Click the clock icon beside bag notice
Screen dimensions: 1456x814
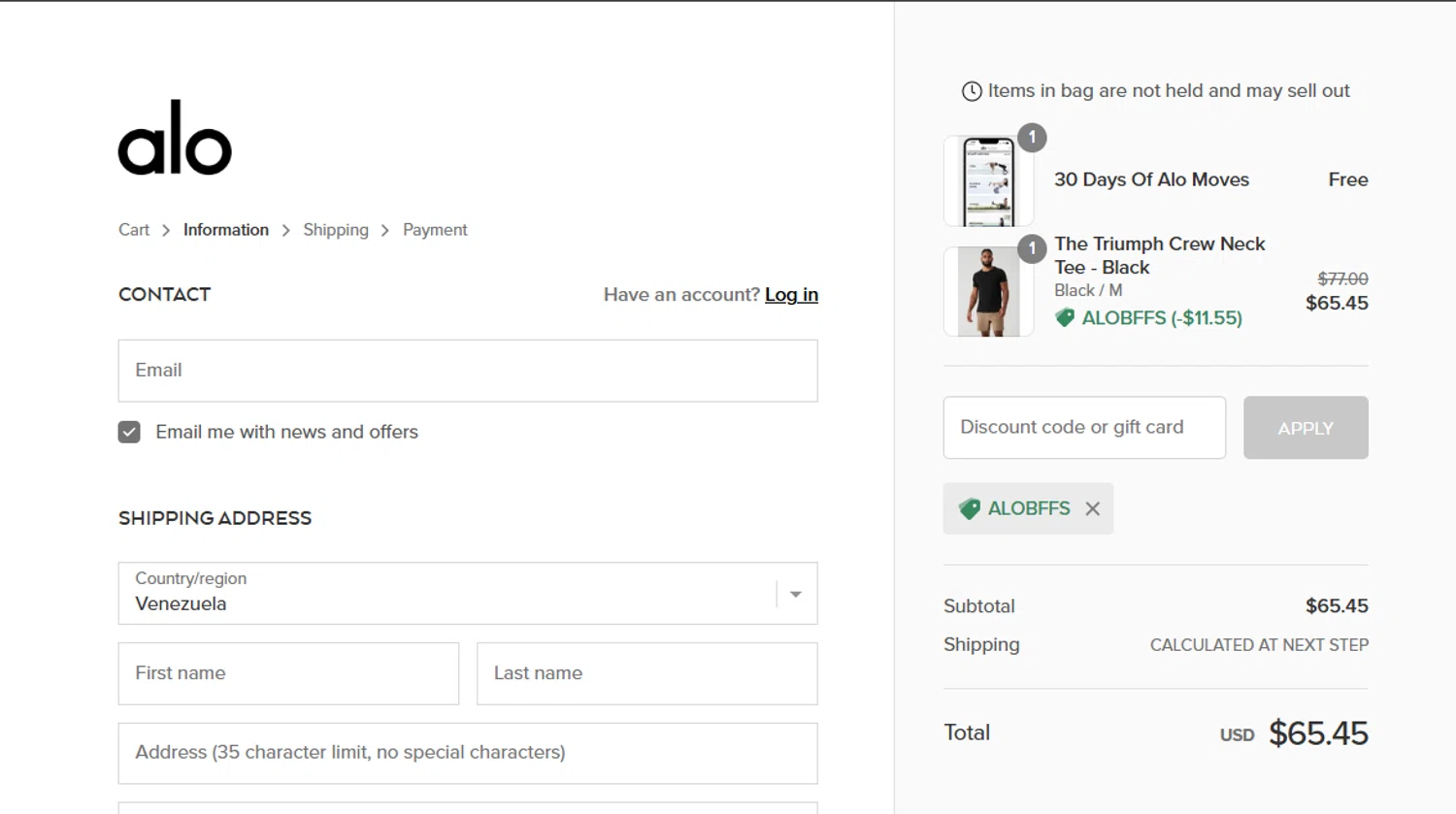[x=972, y=91]
